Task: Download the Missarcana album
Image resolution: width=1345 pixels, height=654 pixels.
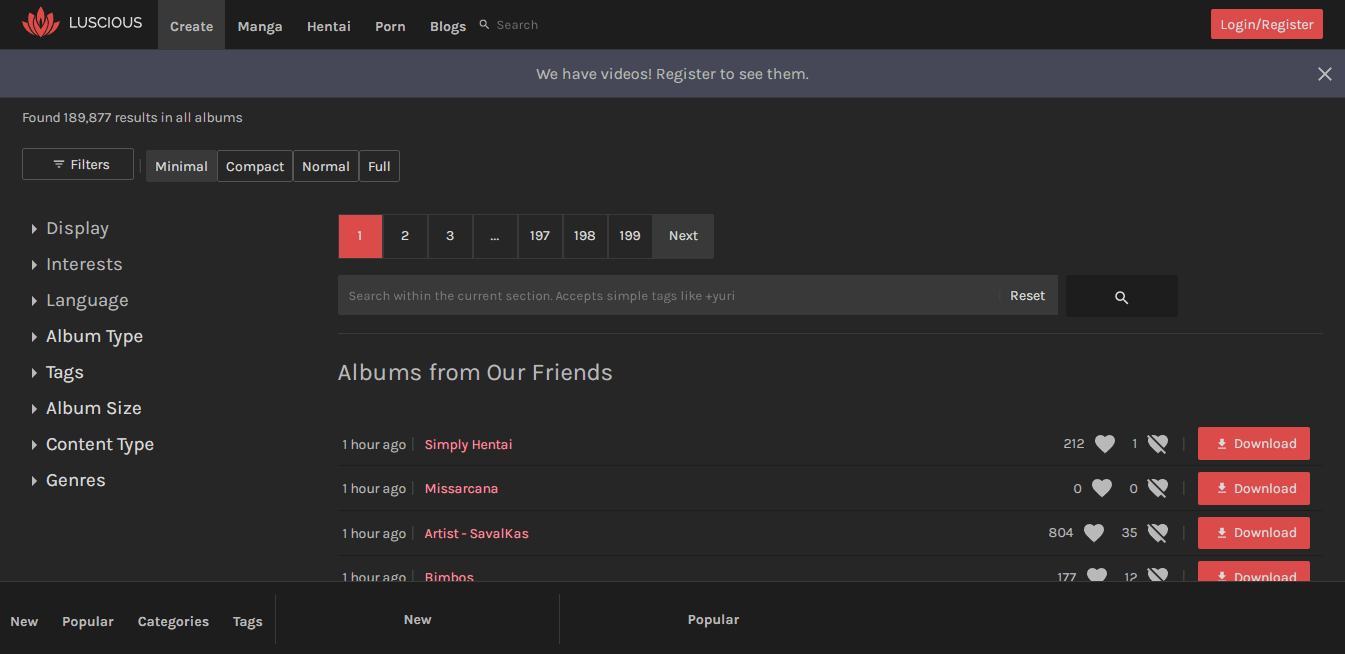Action: tap(1254, 488)
